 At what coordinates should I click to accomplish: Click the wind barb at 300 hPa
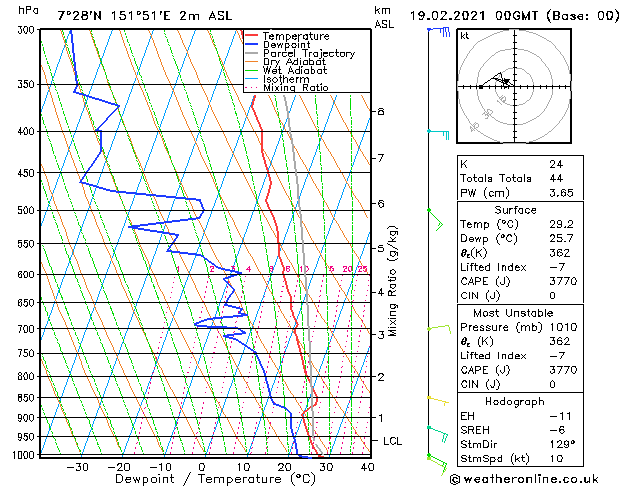[439, 31]
